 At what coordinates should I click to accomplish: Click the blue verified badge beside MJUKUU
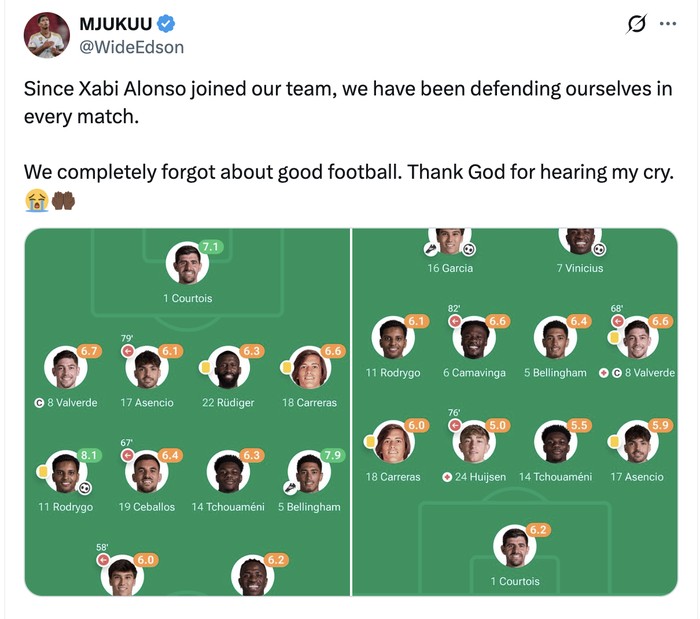[169, 23]
